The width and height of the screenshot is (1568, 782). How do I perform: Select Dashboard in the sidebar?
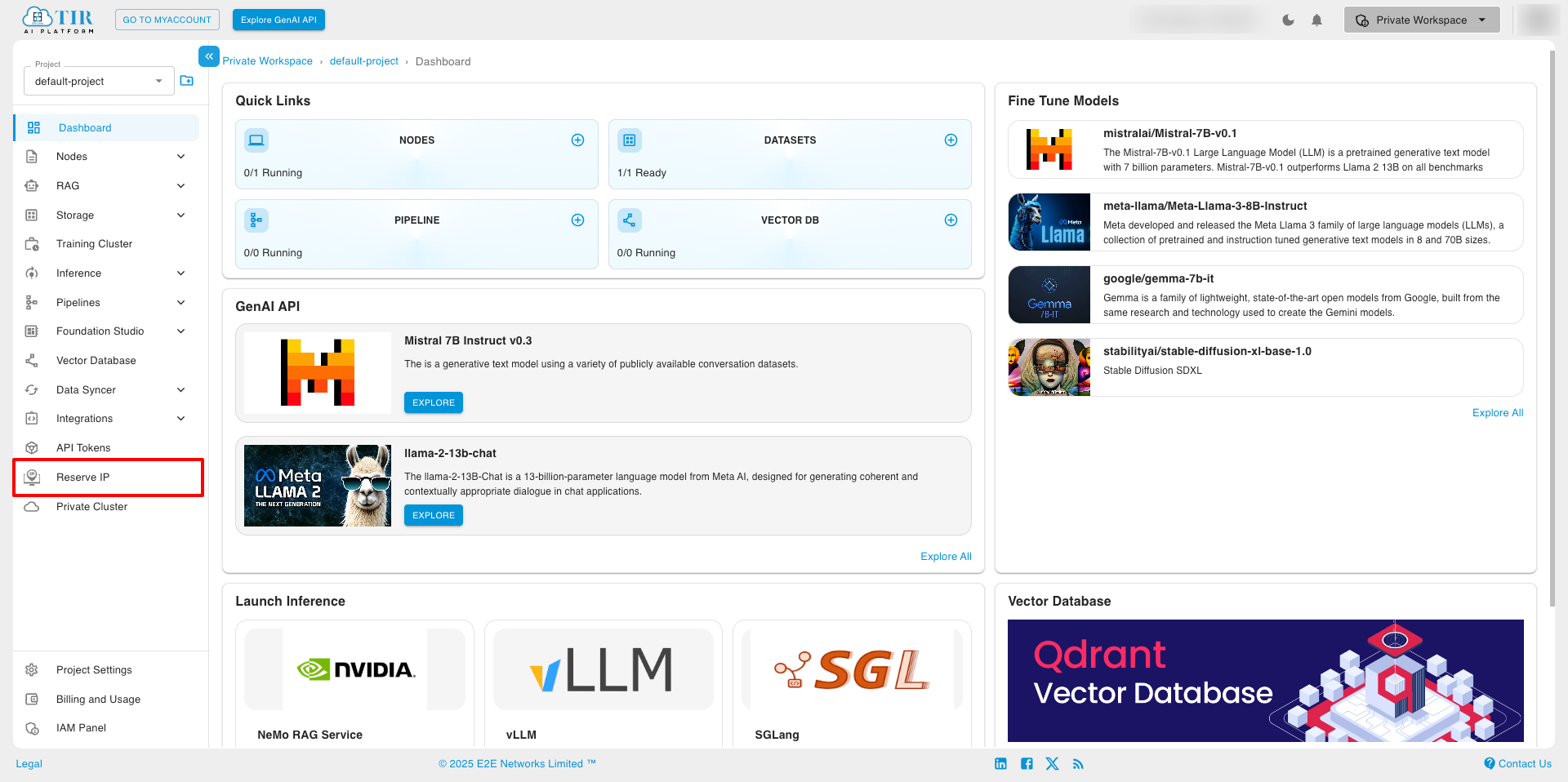pyautogui.click(x=106, y=128)
